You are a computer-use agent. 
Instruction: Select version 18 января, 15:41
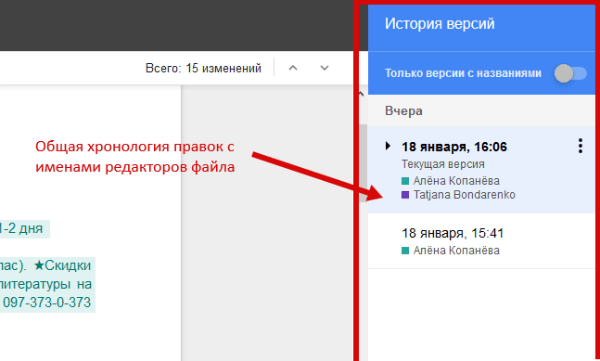pyautogui.click(x=481, y=241)
